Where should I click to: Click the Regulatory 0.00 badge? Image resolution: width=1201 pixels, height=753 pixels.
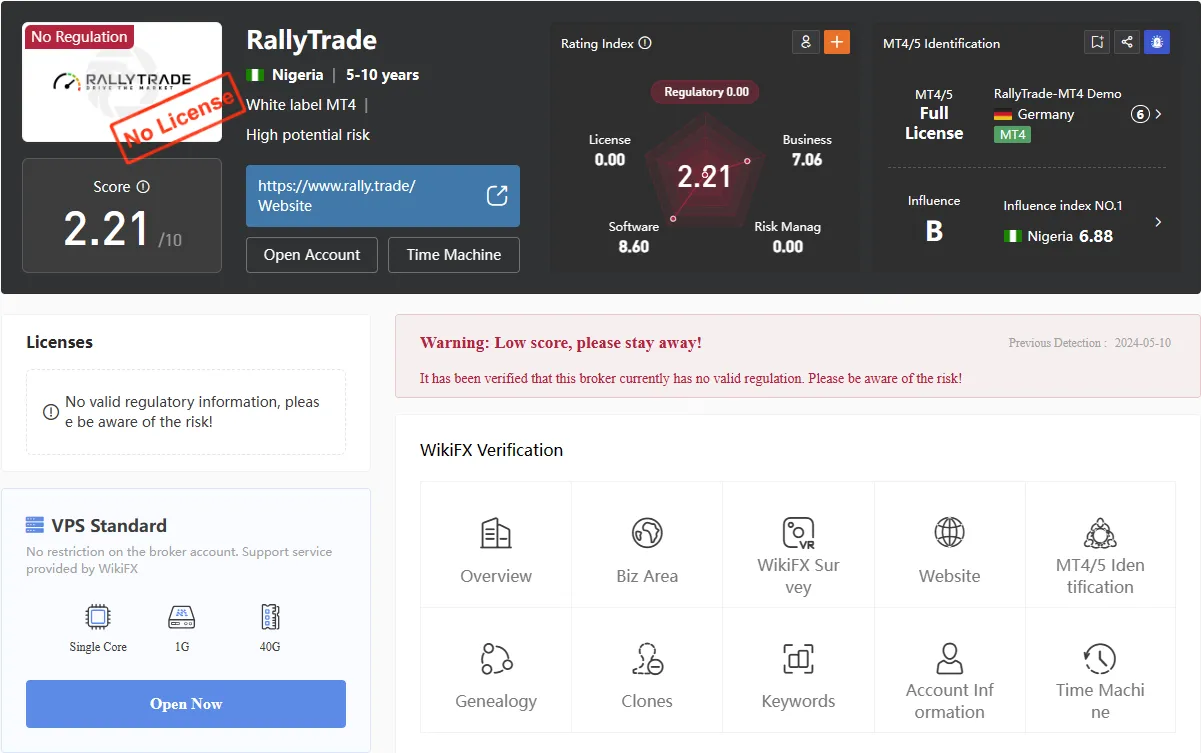click(x=706, y=92)
